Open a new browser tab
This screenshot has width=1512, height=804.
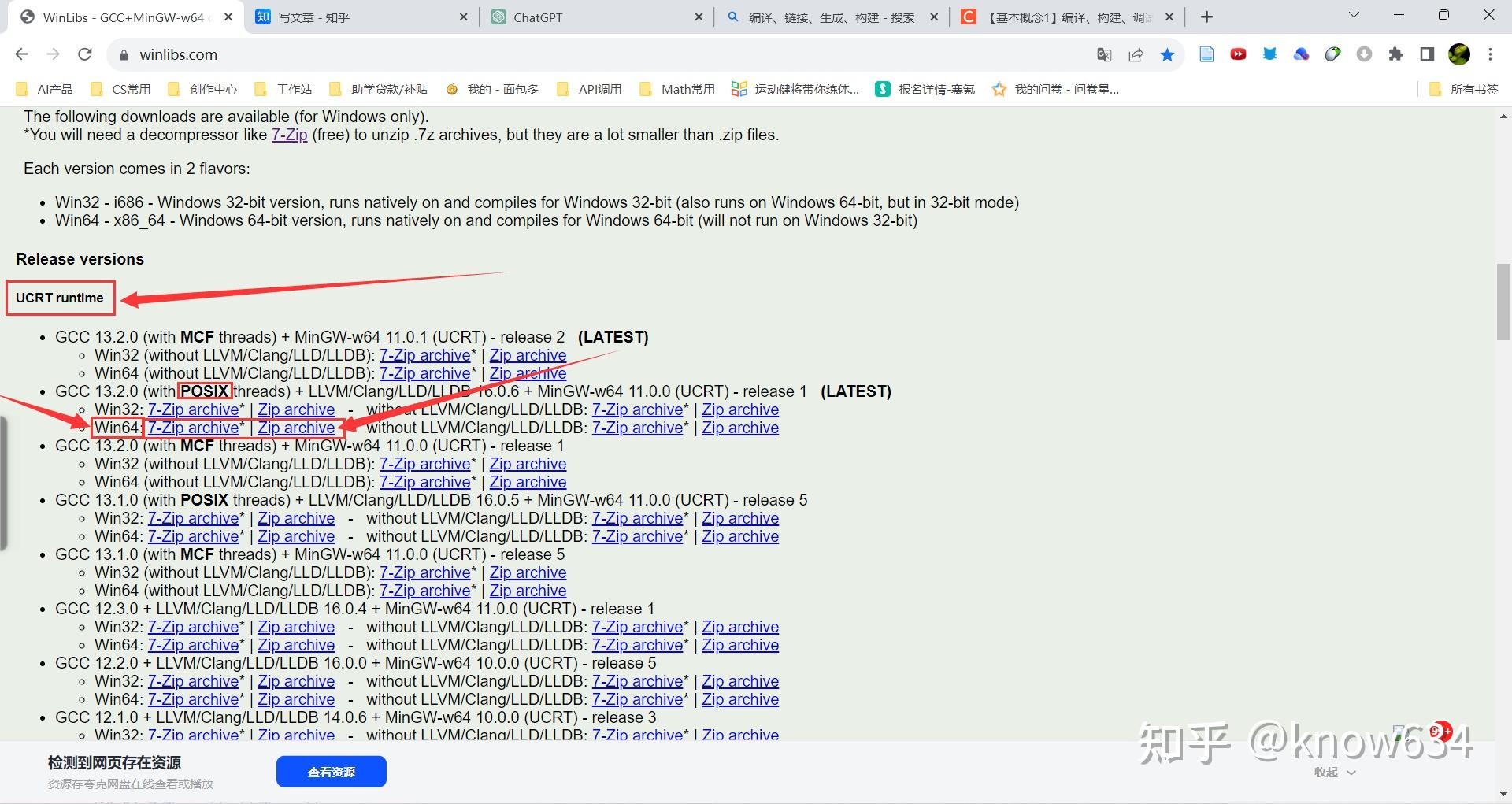[1206, 17]
